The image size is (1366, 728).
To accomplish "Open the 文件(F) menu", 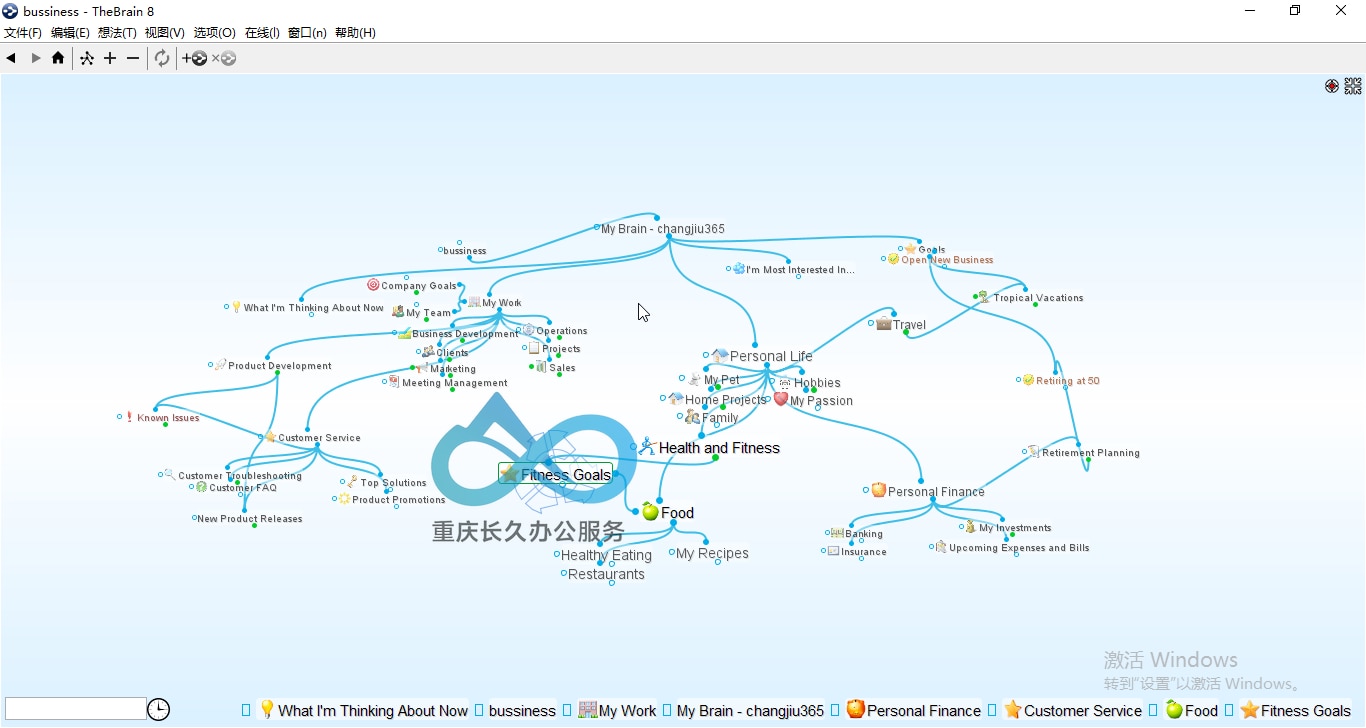I will tap(23, 33).
